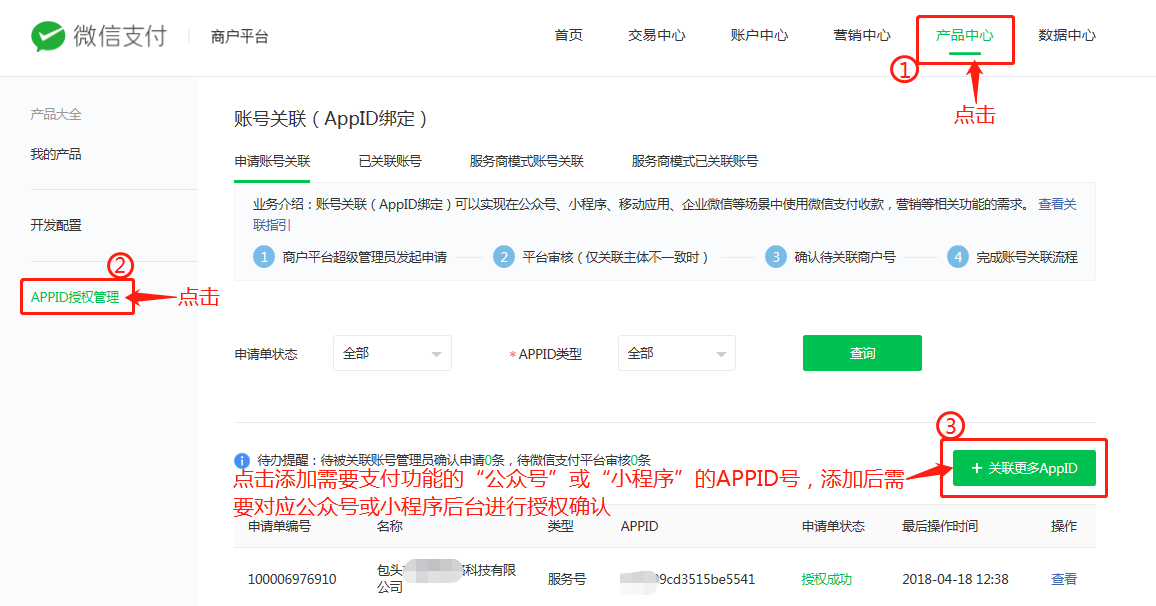This screenshot has width=1156, height=606.
Task: Click the 服务号 type cell
Action: (566, 579)
